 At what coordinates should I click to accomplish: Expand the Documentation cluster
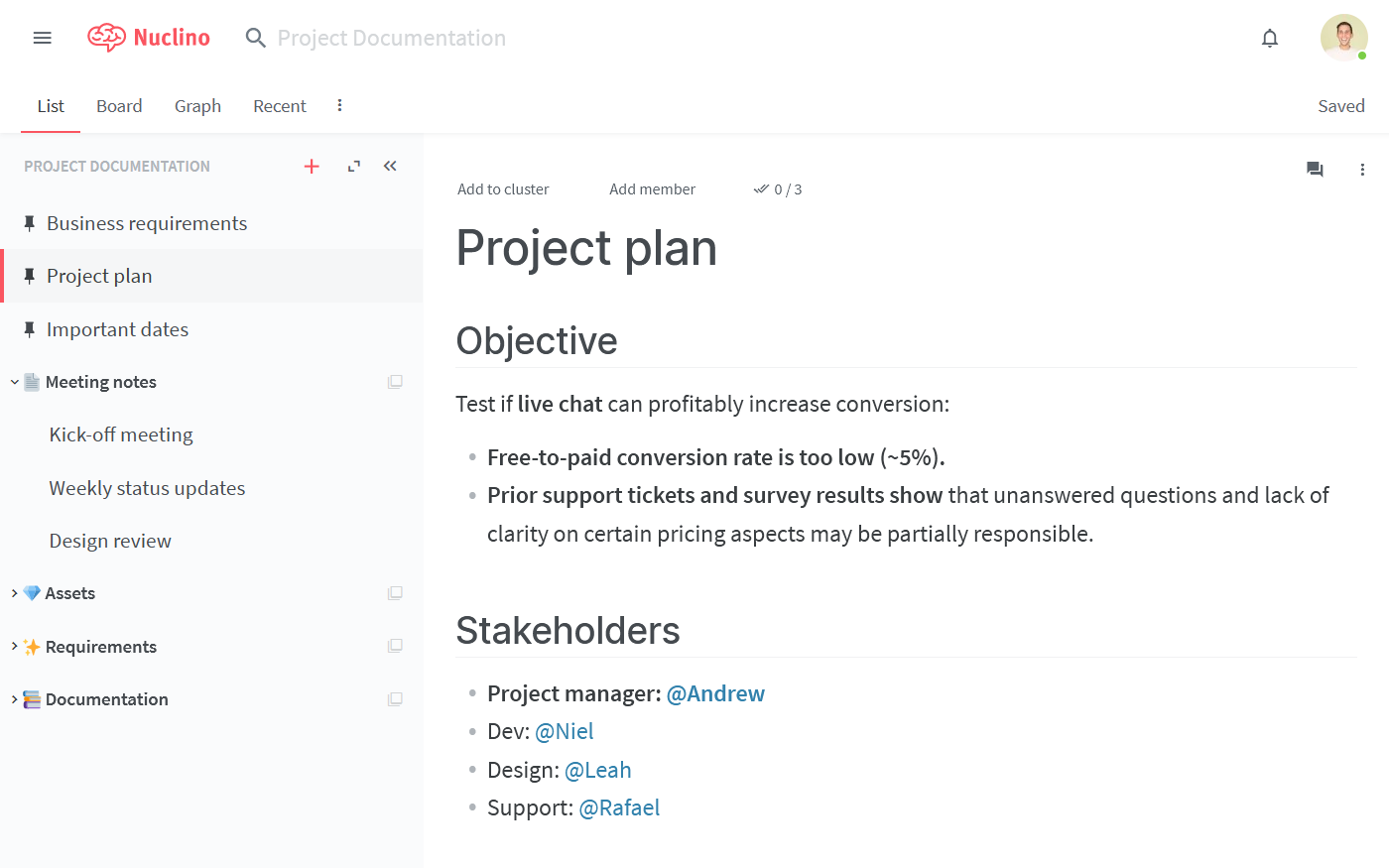click(x=13, y=698)
